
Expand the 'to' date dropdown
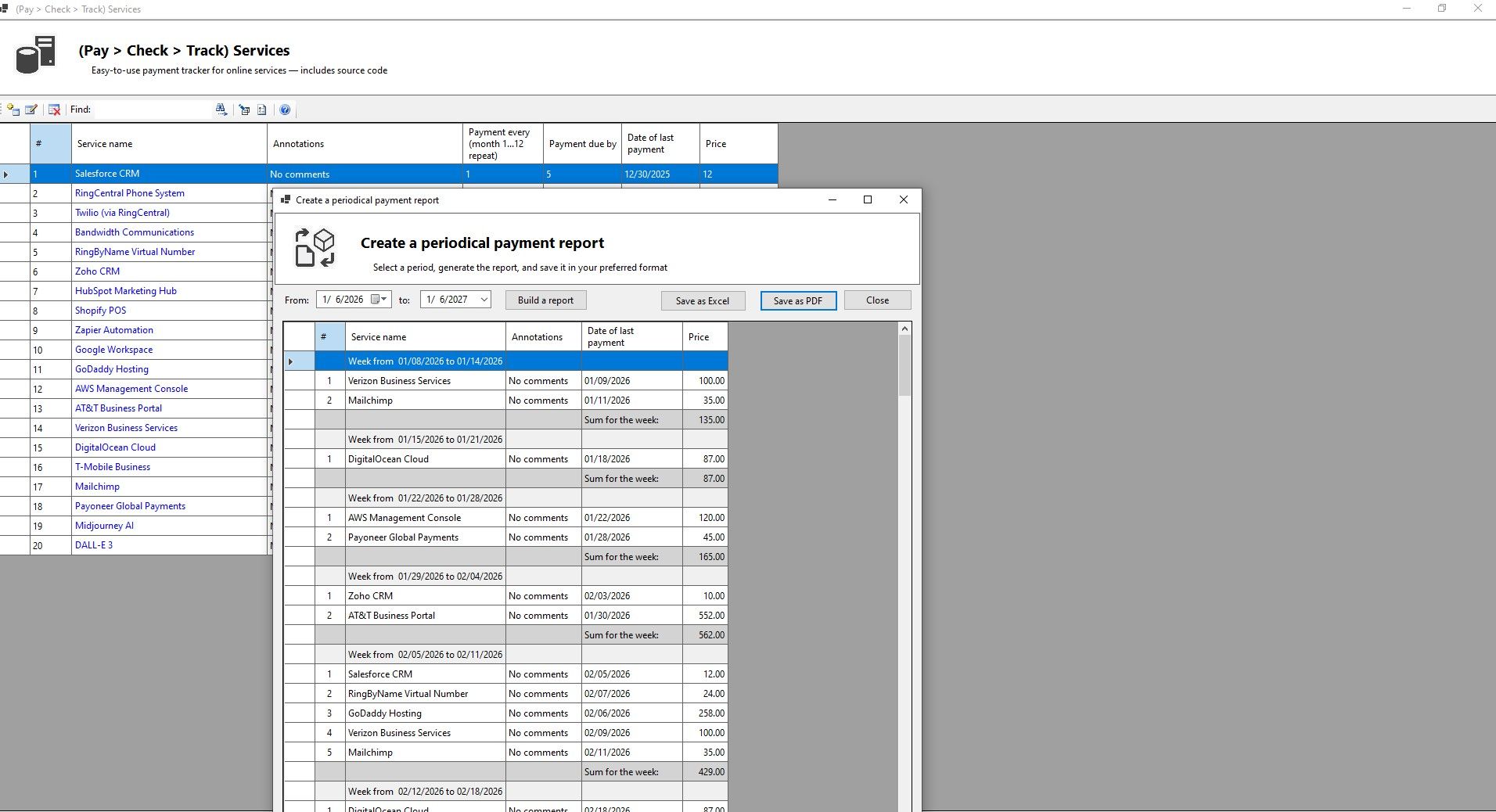click(x=484, y=300)
